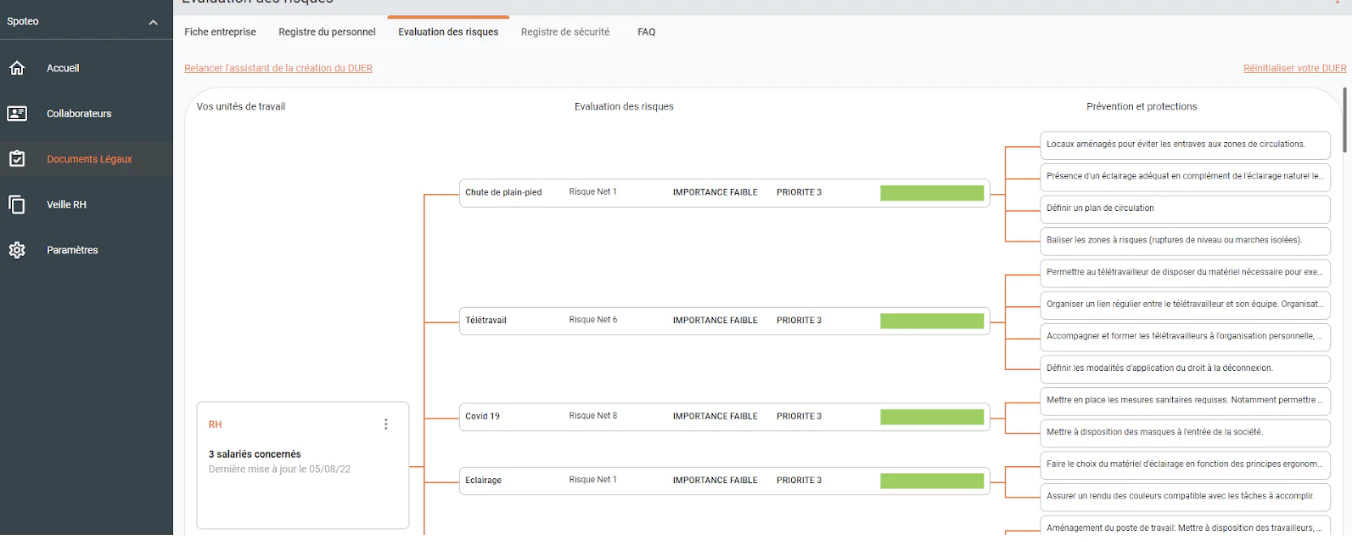Image resolution: width=1352 pixels, height=542 pixels.
Task: Open Mettre à disposition des masques measure
Action: click(x=1185, y=433)
